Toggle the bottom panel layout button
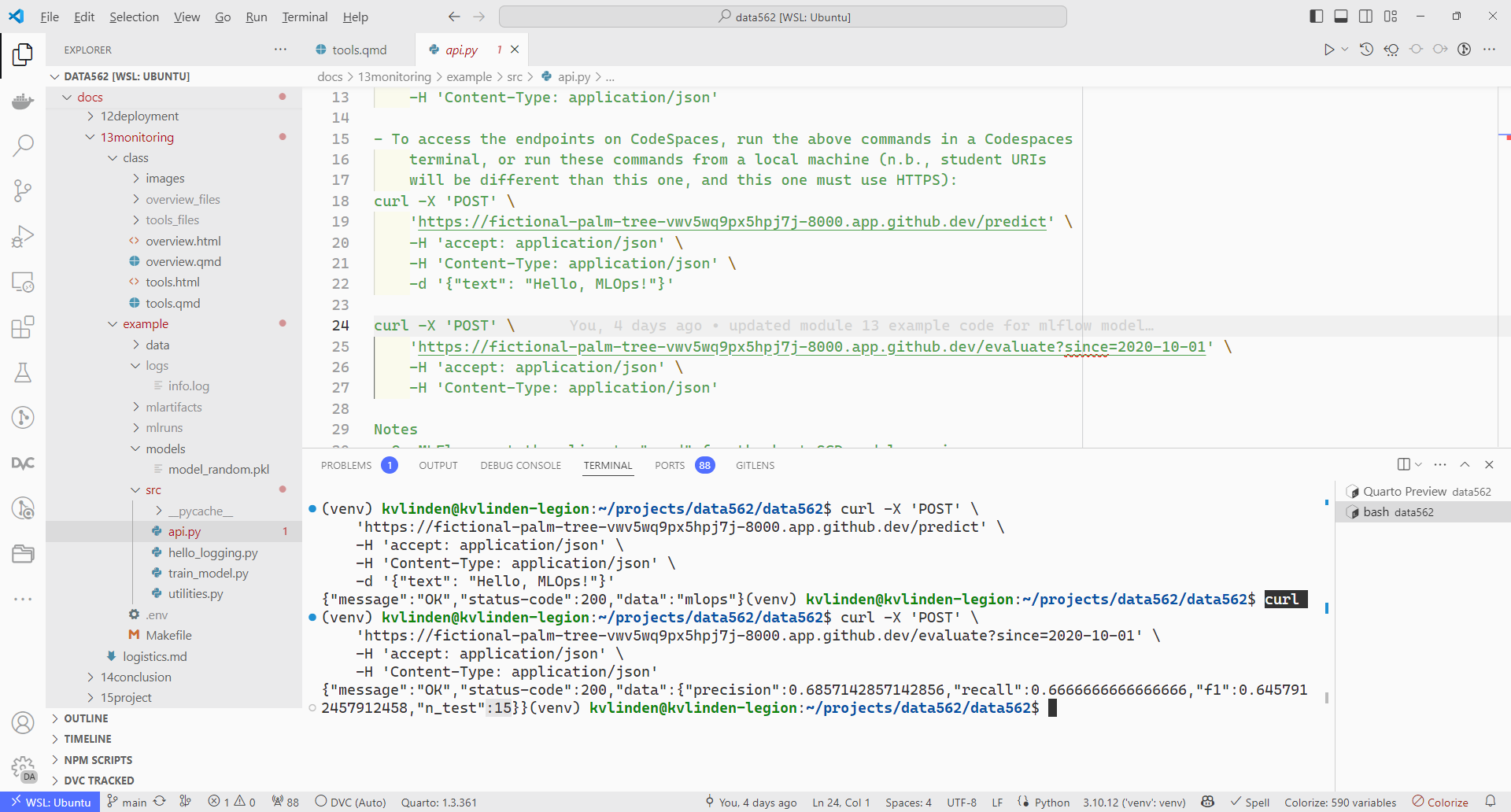Screen dimensions: 1511x812 point(1341,17)
